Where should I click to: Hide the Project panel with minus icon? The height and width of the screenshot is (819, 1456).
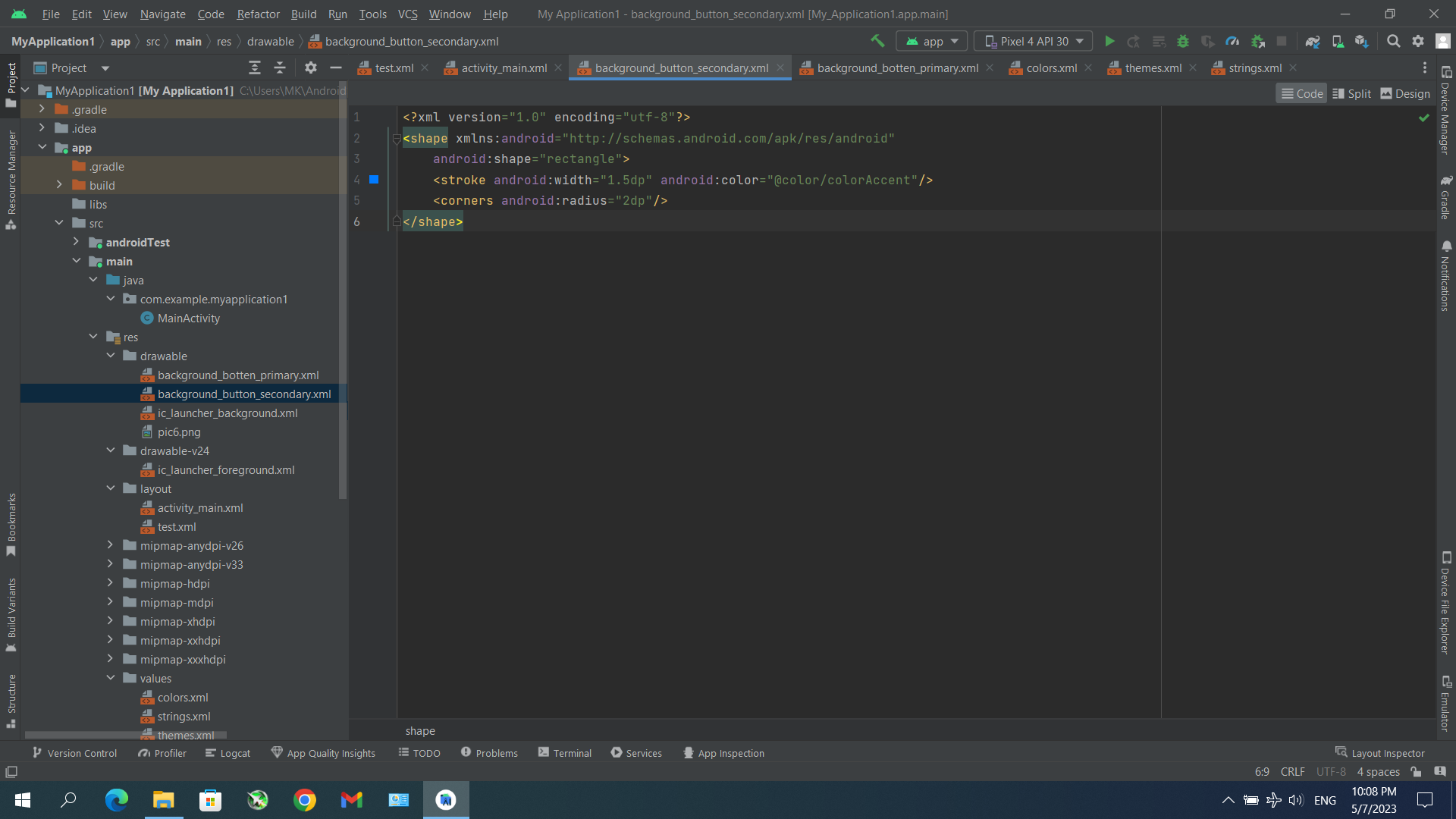click(x=336, y=68)
